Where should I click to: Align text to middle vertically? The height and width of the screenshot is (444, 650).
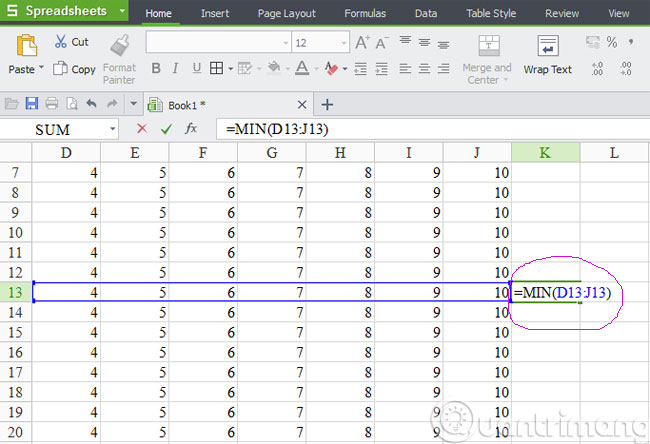tap(424, 42)
